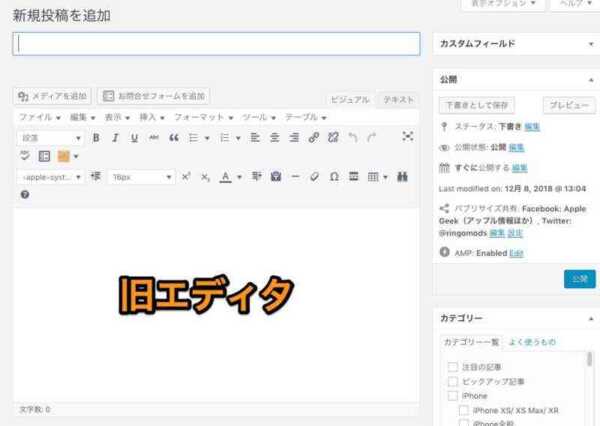Open the editor help question mark icon
Screen dimensions: 600x426
[x=25, y=194]
